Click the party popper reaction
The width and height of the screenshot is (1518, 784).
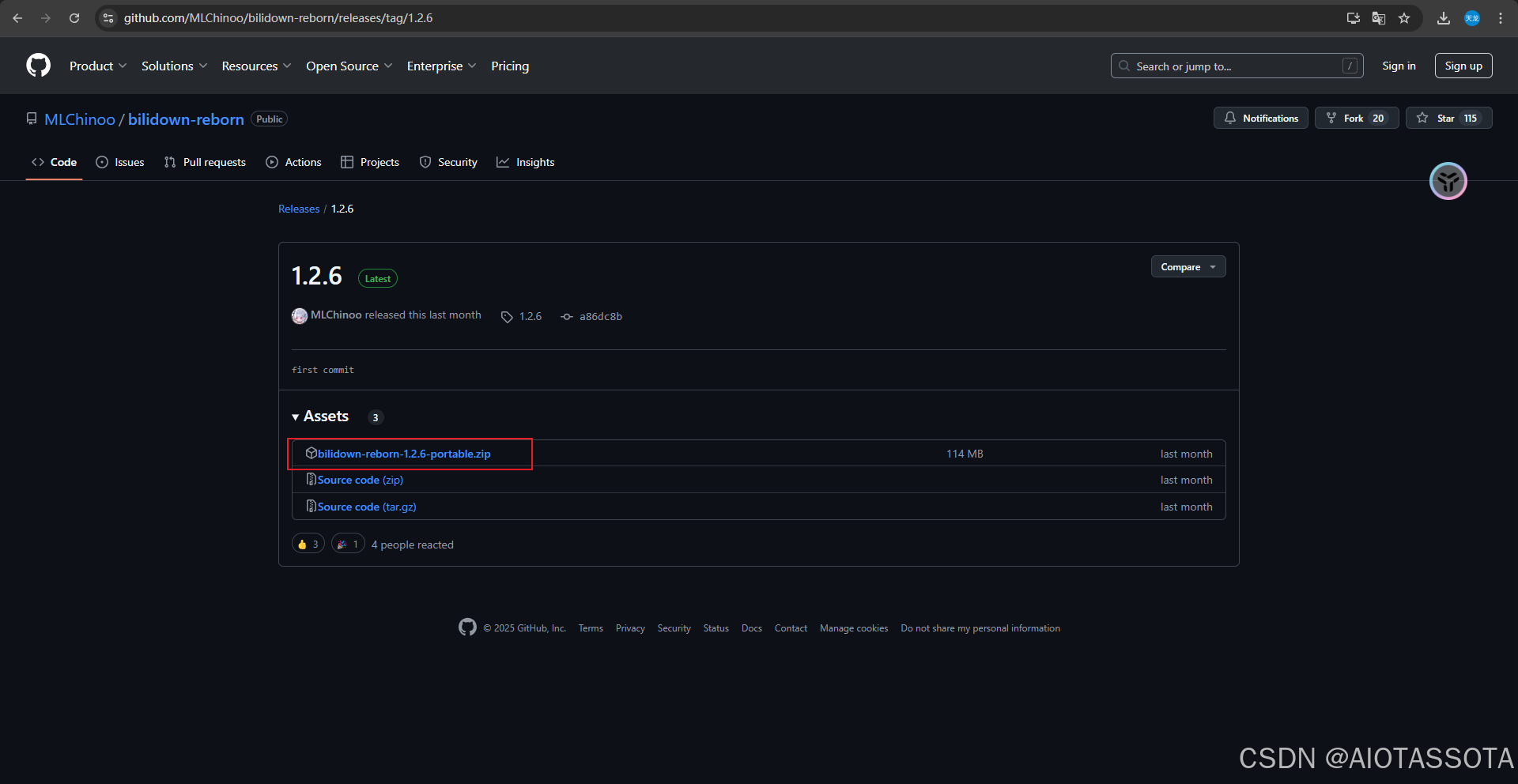point(348,545)
